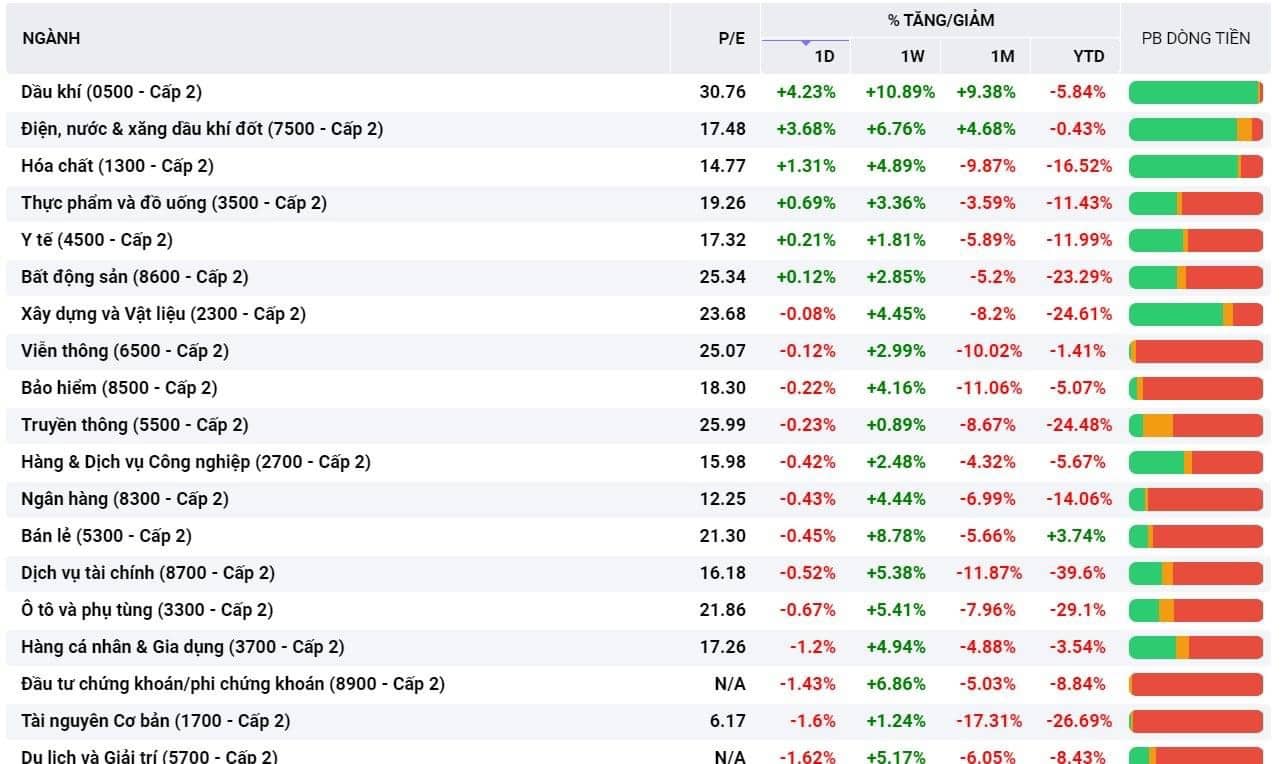1281x764 pixels.
Task: Sort by the 1D column header
Action: tap(824, 56)
